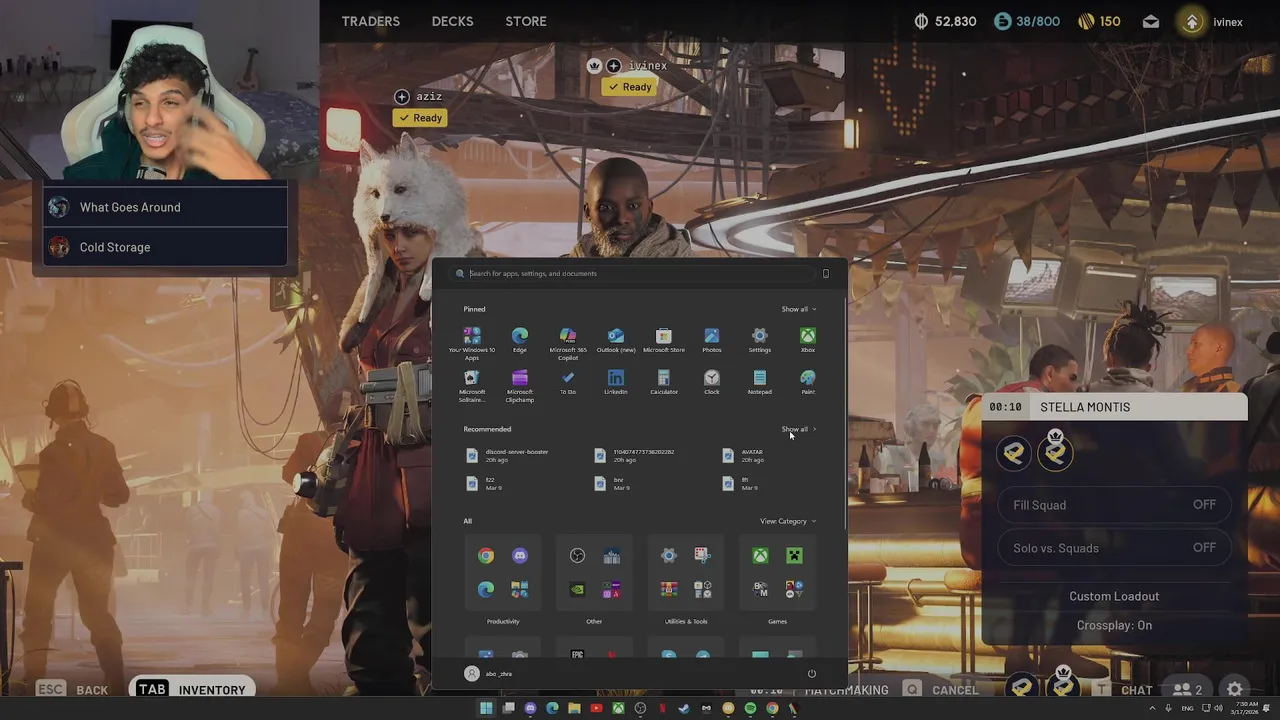Viewport: 1280px width, 720px height.
Task: Launch Xbox pinned app
Action: click(808, 340)
